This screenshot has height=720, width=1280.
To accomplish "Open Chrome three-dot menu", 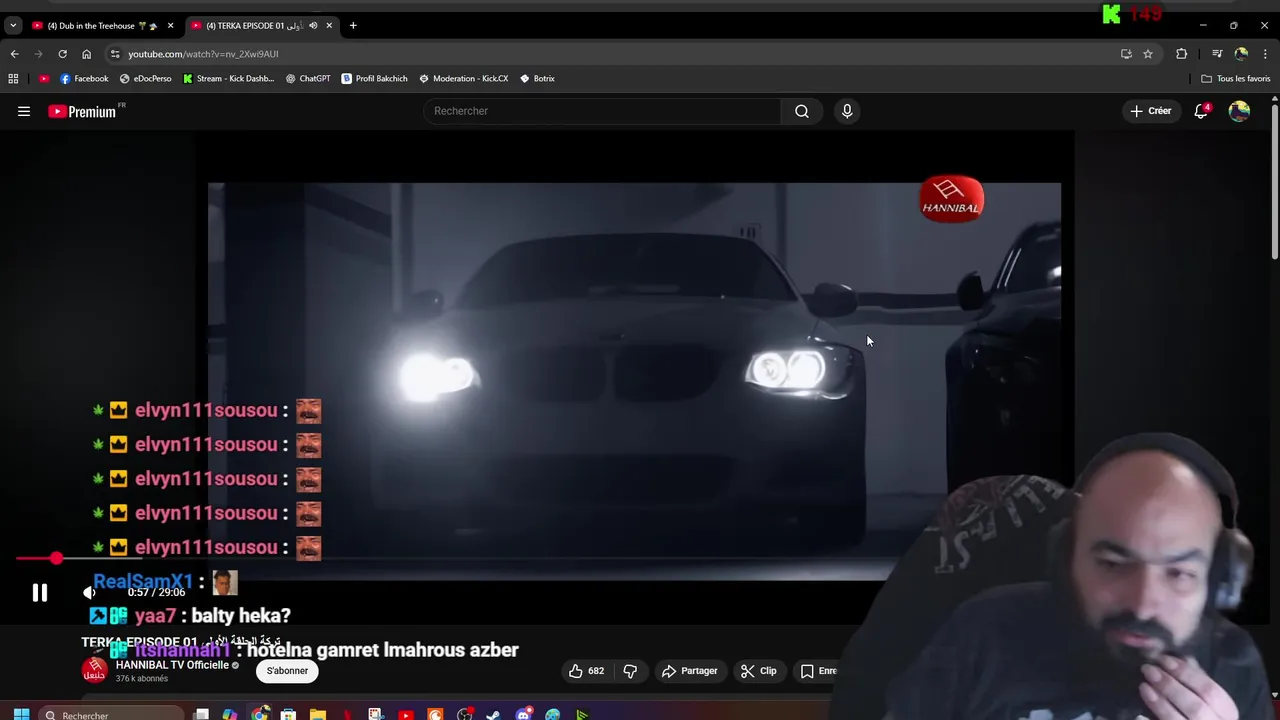I will (x=1266, y=54).
